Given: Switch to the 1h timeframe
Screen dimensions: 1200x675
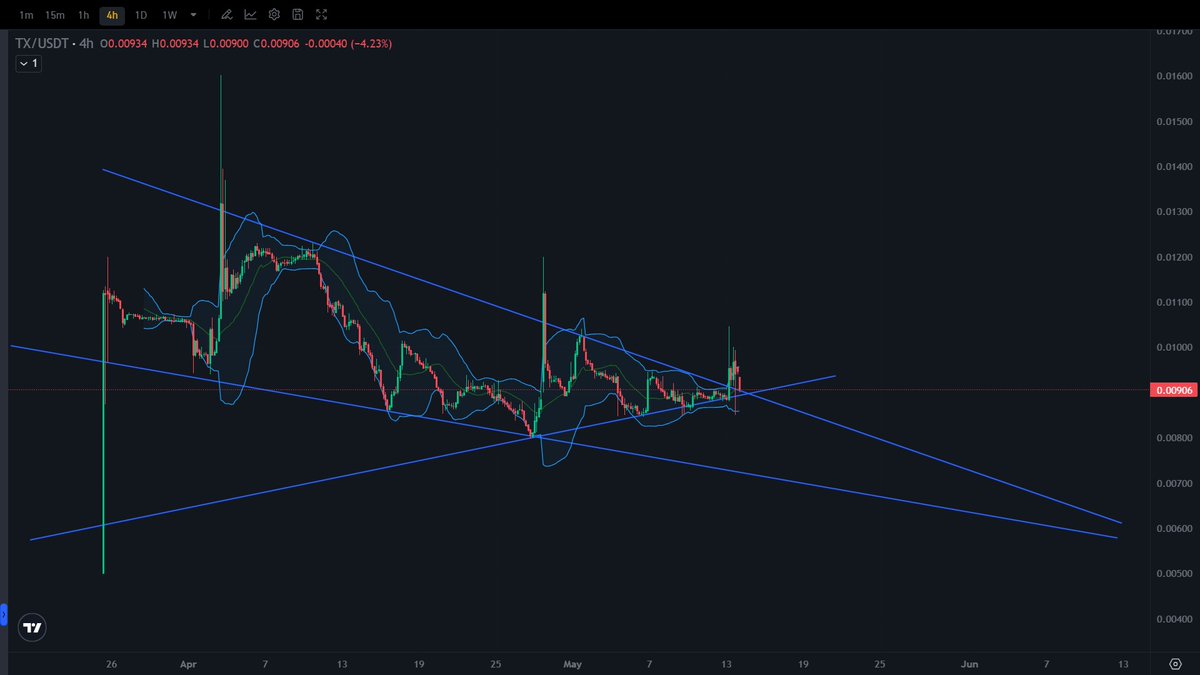Looking at the screenshot, I should coord(84,15).
